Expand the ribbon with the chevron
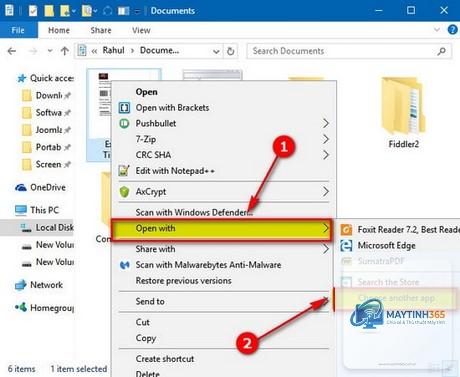This screenshot has height=377, width=460. point(437,30)
